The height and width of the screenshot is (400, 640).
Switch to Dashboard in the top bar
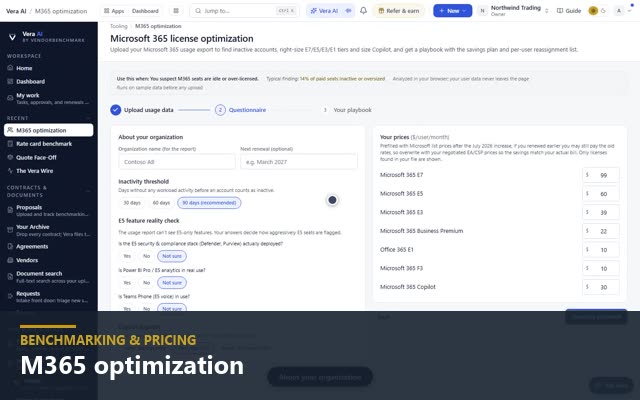(145, 11)
